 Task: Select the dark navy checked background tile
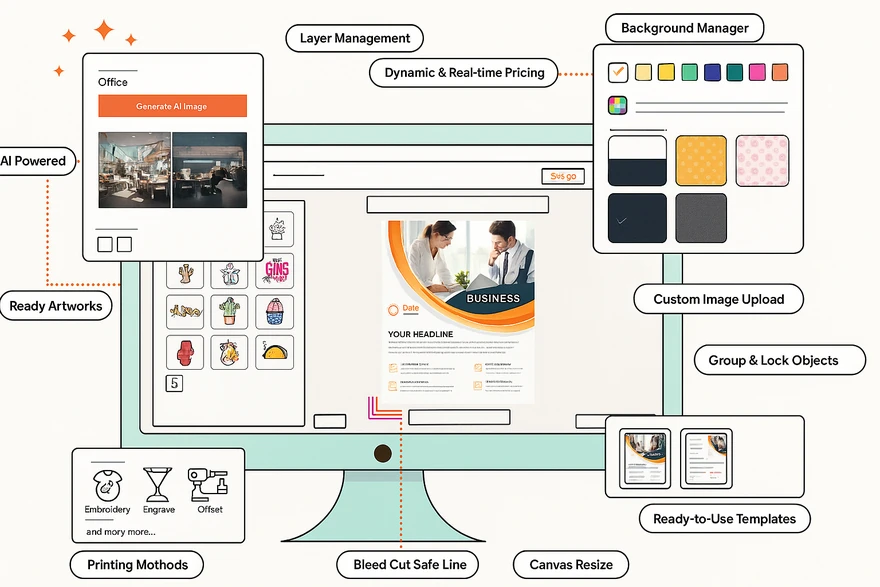coord(637,217)
